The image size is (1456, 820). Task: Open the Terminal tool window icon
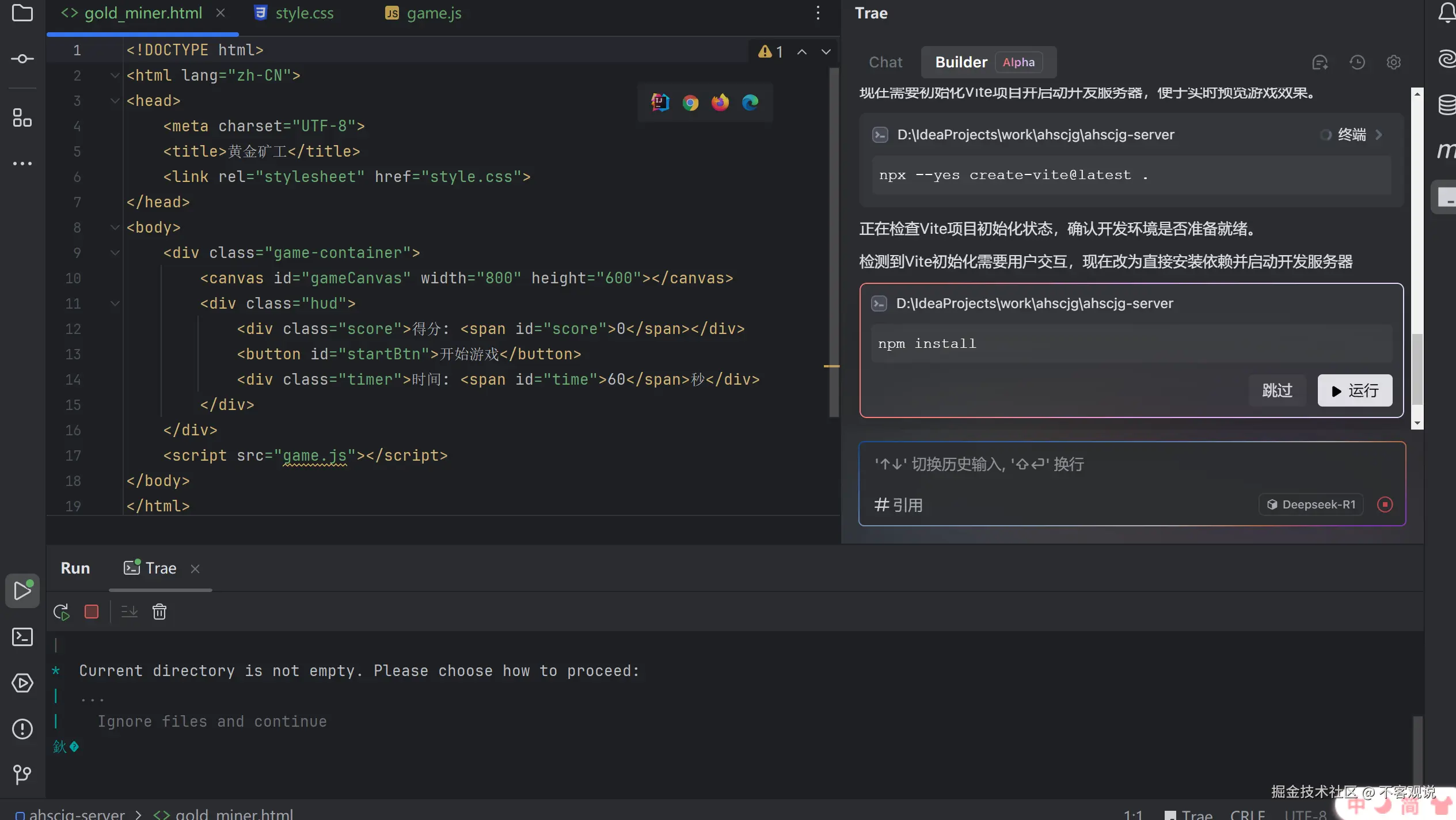22,637
